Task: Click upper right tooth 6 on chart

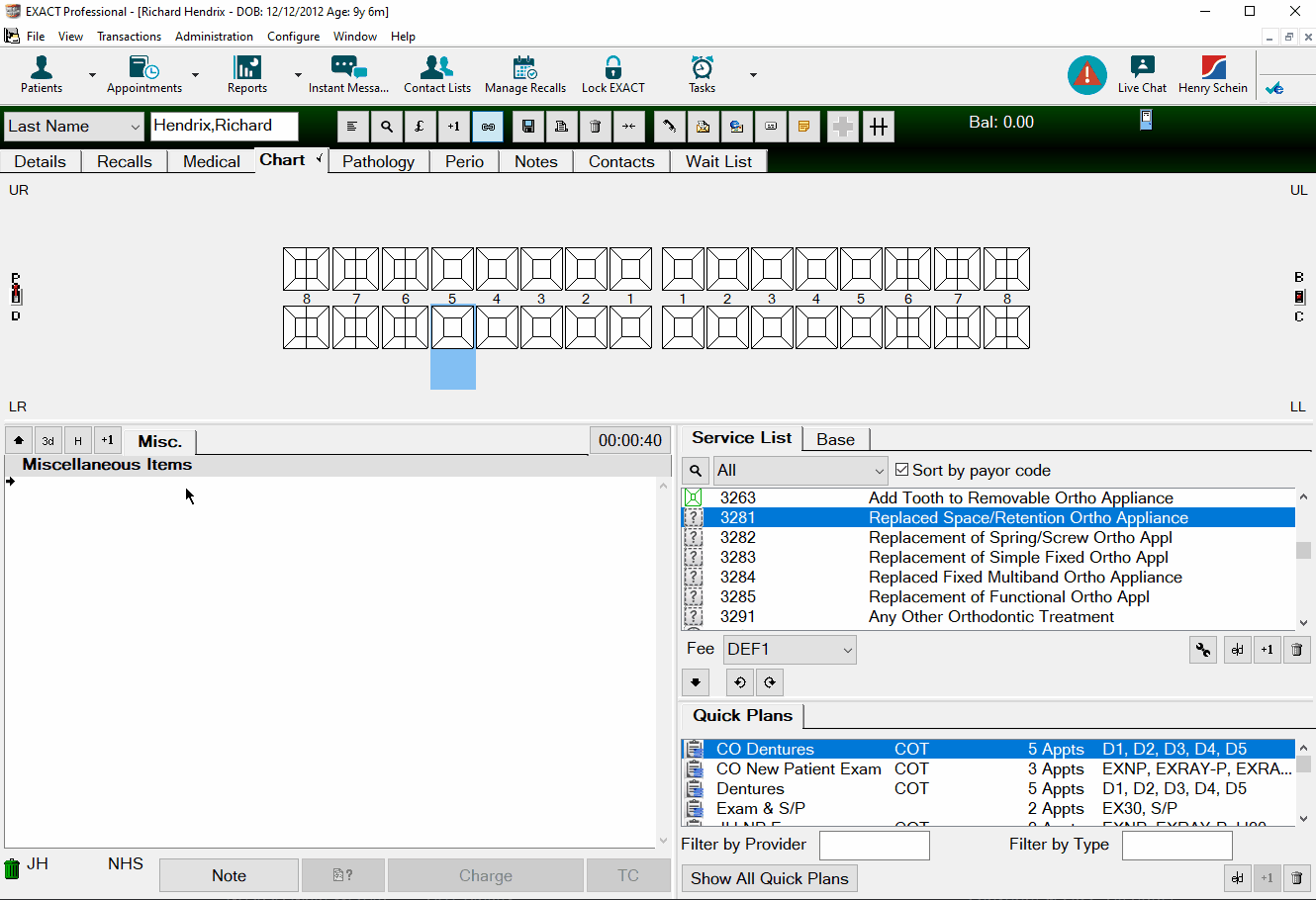Action: pos(406,269)
